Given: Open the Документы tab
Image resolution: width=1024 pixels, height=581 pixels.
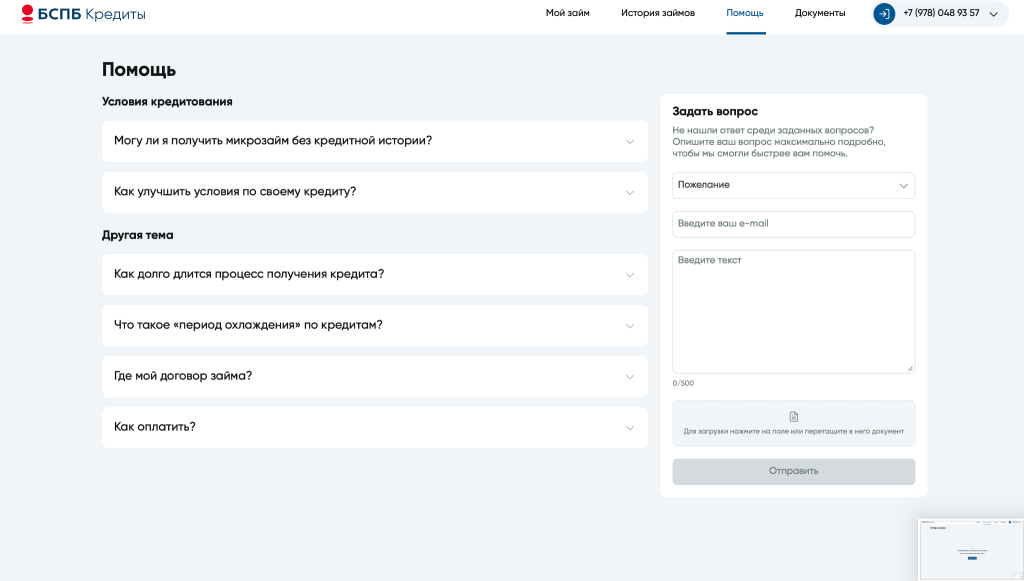Looking at the screenshot, I should coord(820,13).
